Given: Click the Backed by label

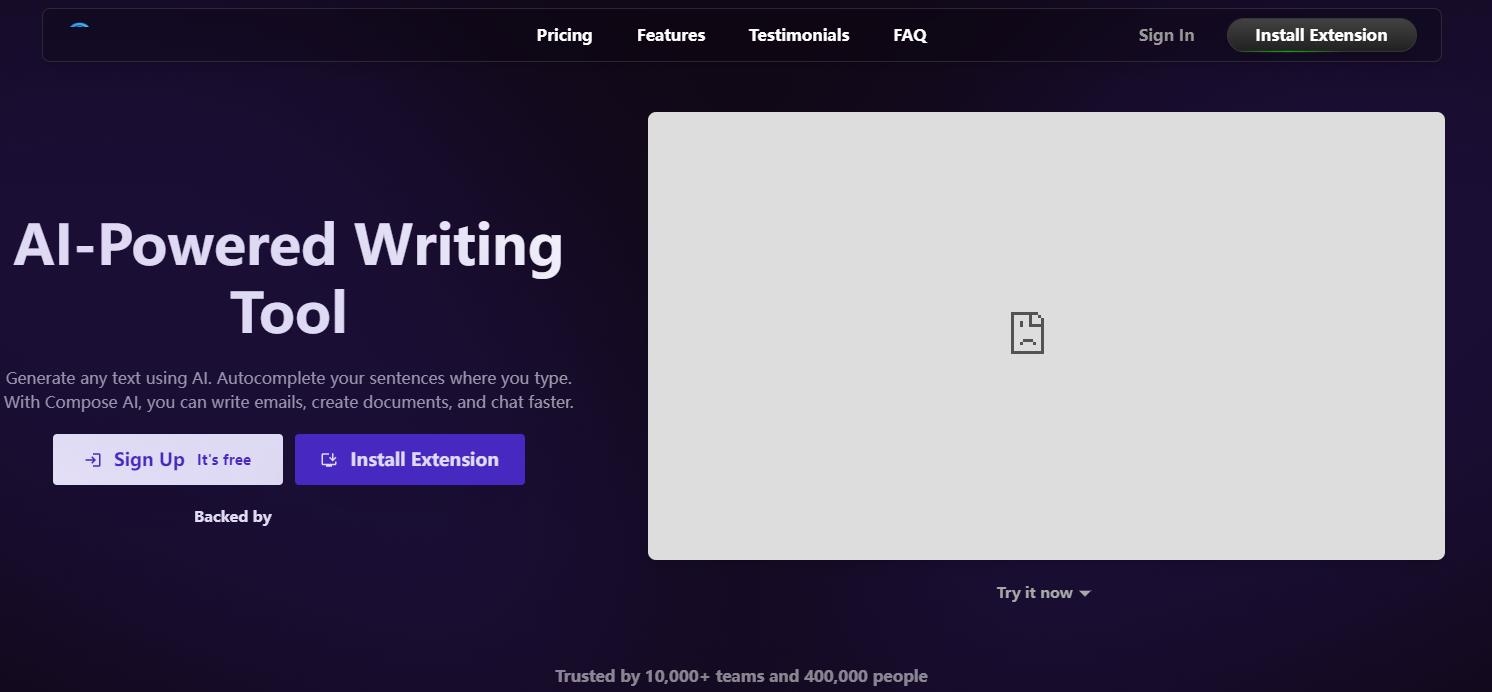Looking at the screenshot, I should click(233, 517).
